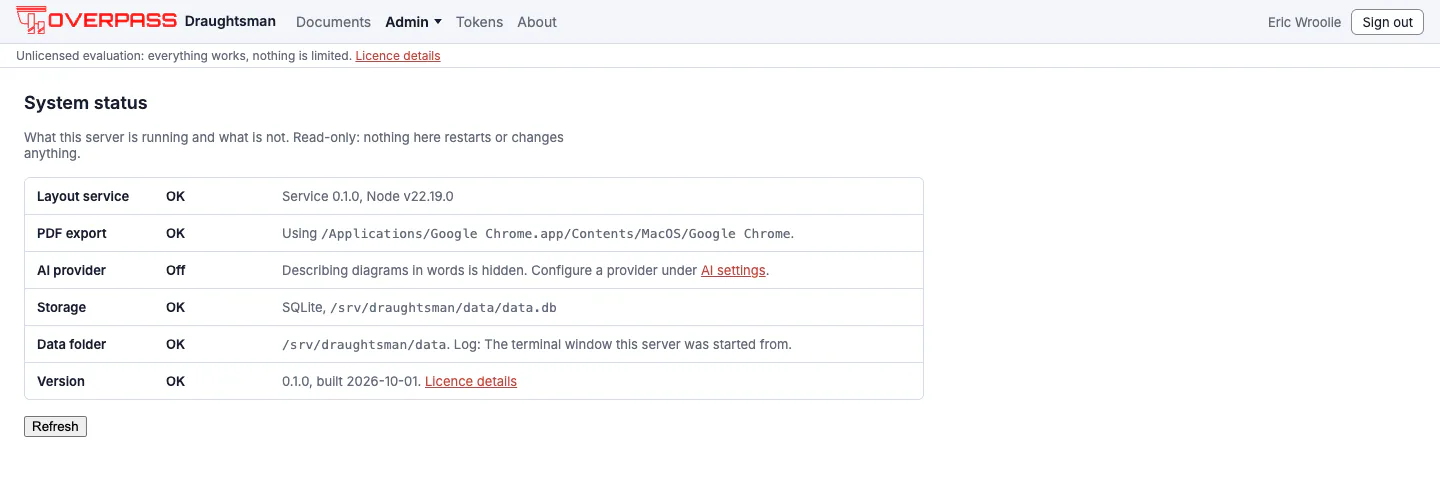The width and height of the screenshot is (1440, 492).
Task: Select the Data folder row label
Action: 72,344
